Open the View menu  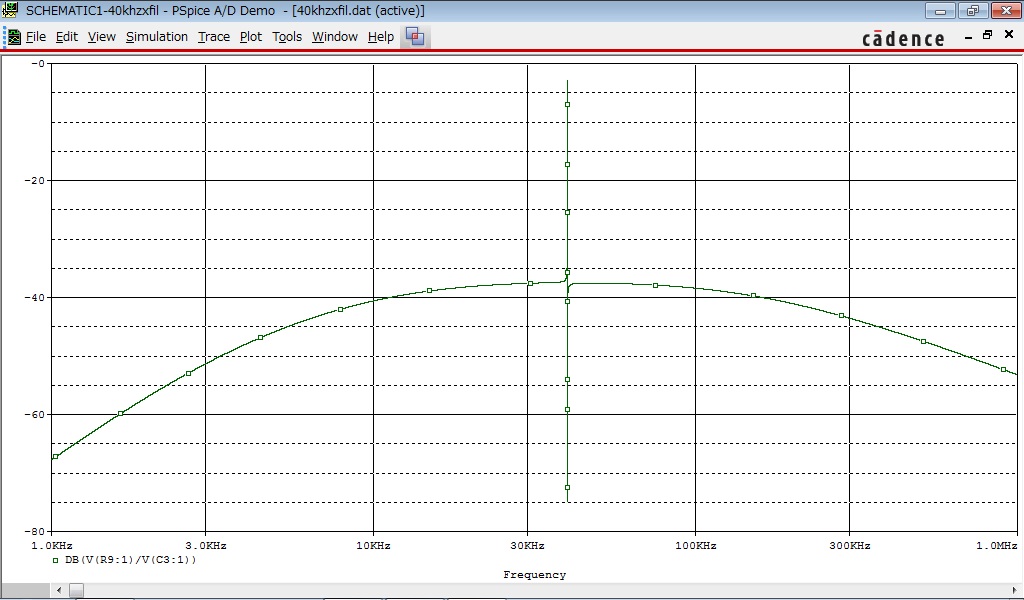100,37
